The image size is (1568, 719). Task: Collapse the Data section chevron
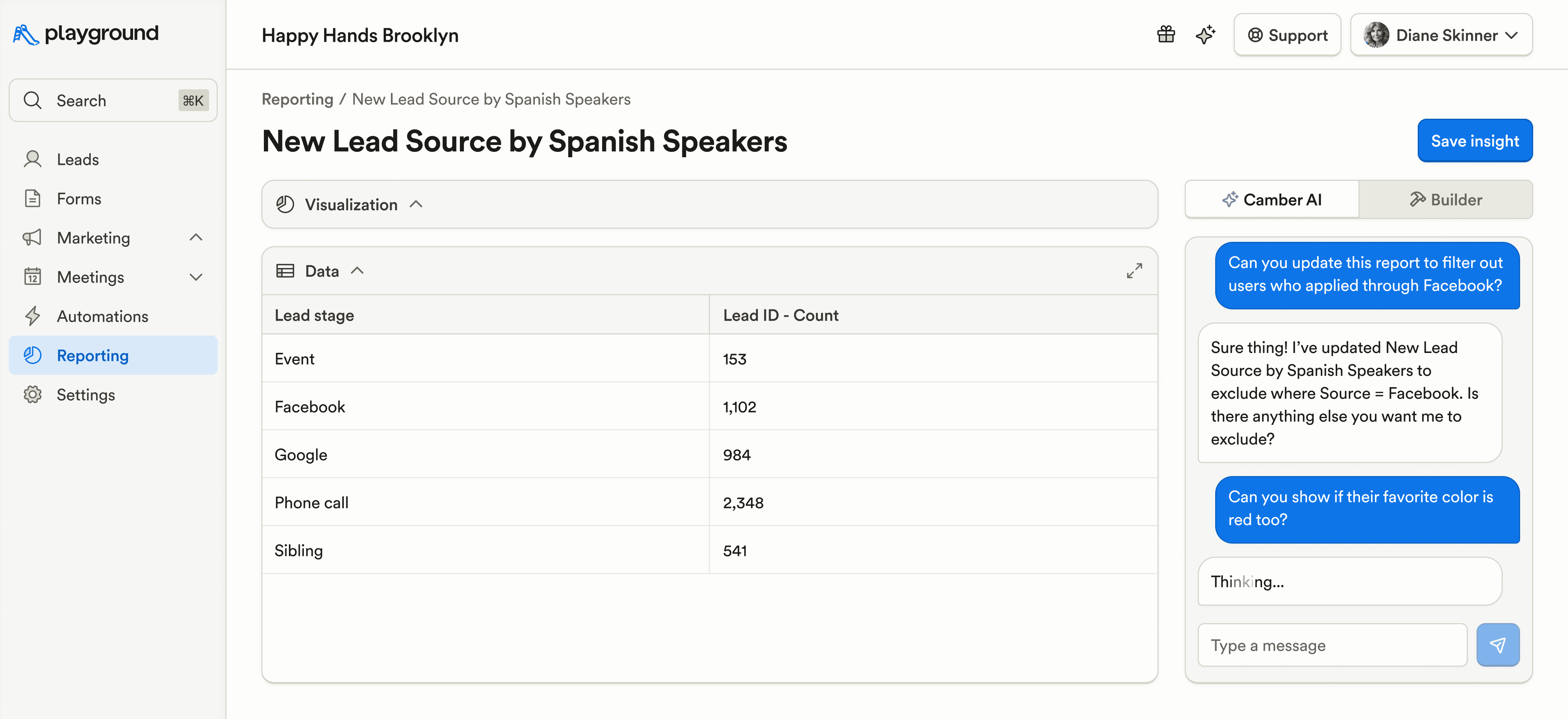point(357,271)
